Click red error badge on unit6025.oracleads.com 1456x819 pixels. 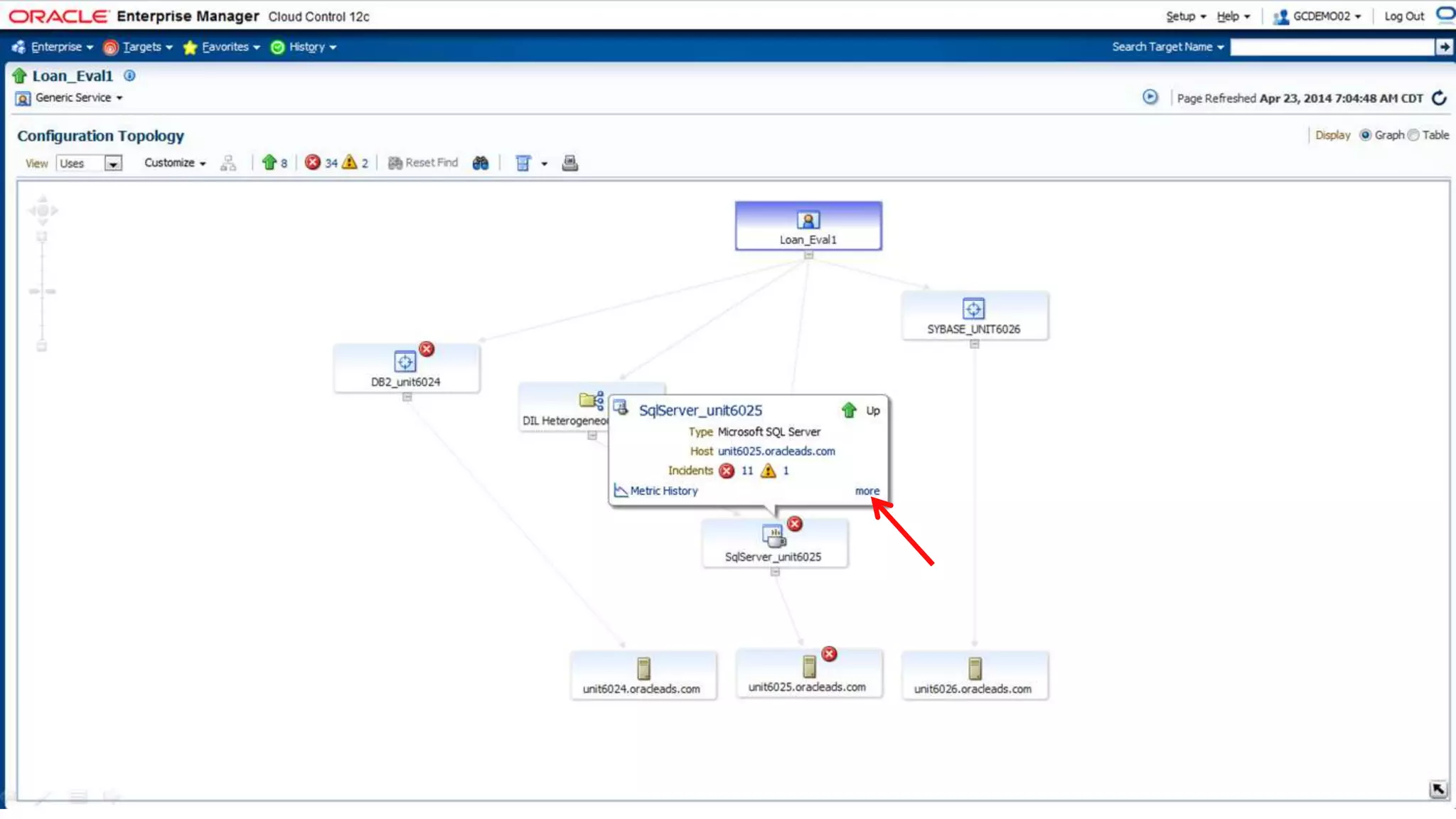click(829, 654)
